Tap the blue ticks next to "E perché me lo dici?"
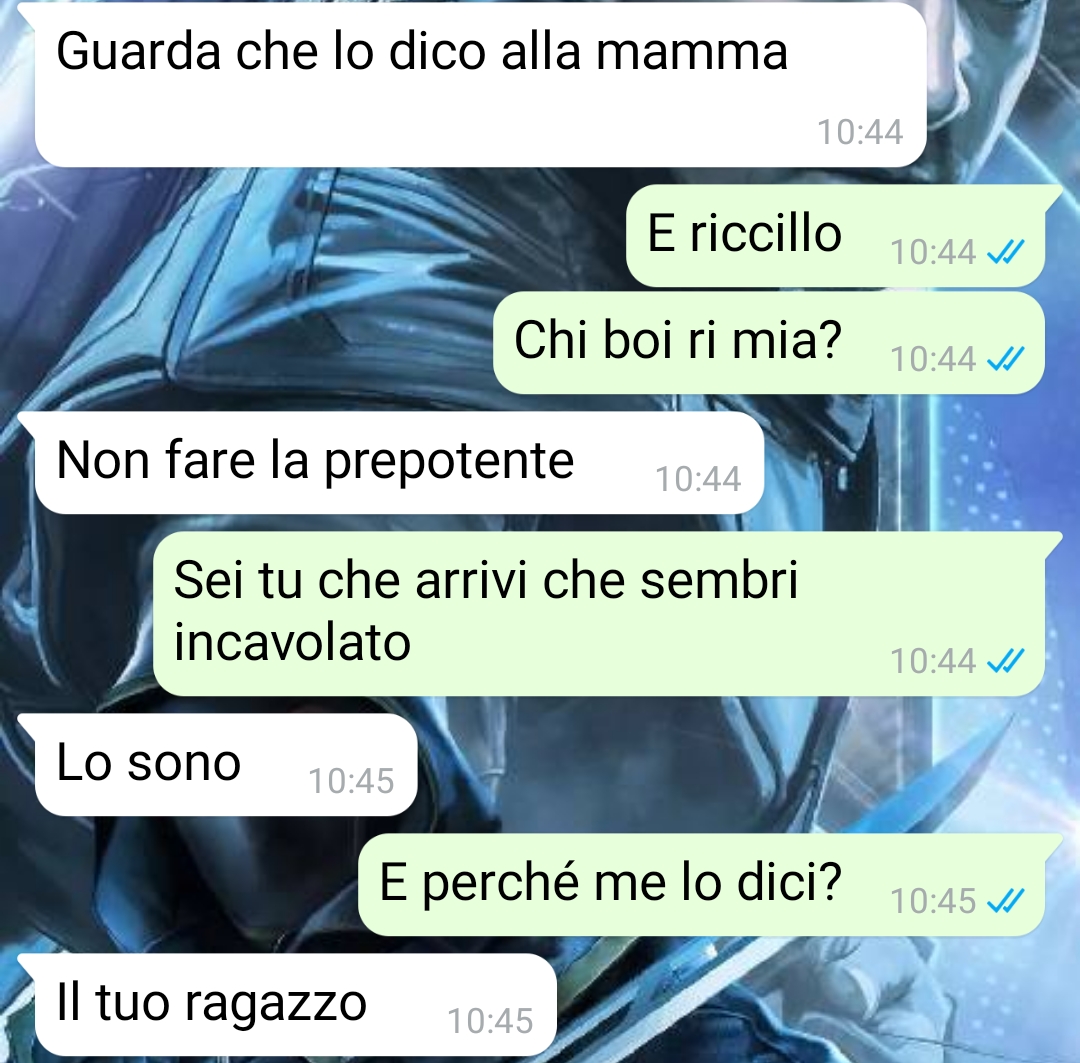Image resolution: width=1080 pixels, height=1063 pixels. (x=1006, y=901)
